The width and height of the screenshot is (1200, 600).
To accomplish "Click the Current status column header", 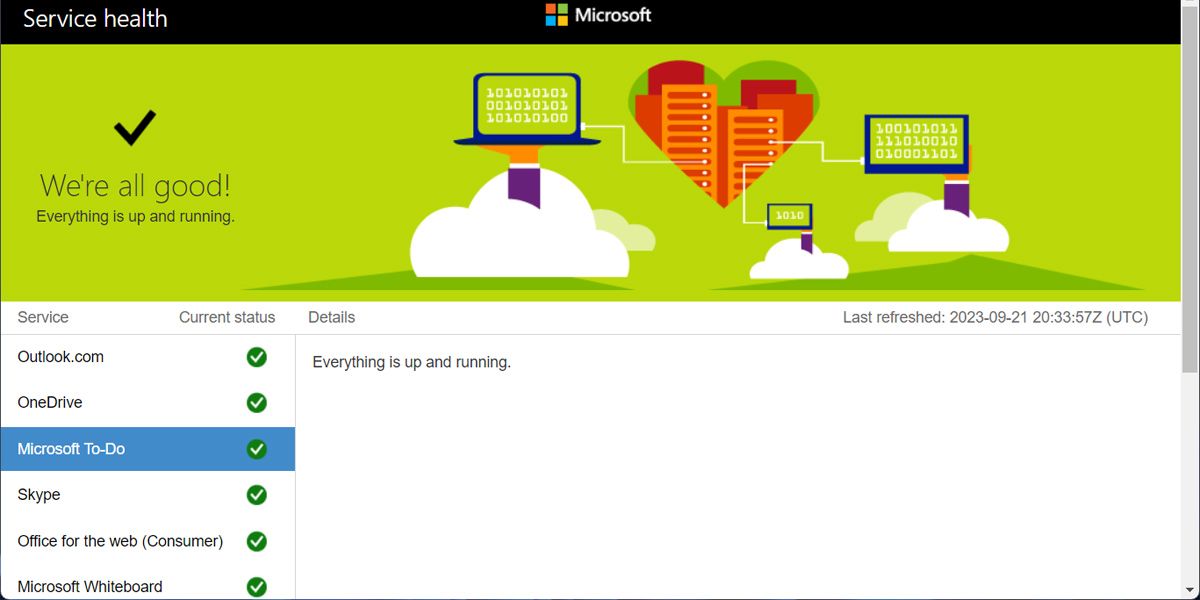I will coord(226,317).
